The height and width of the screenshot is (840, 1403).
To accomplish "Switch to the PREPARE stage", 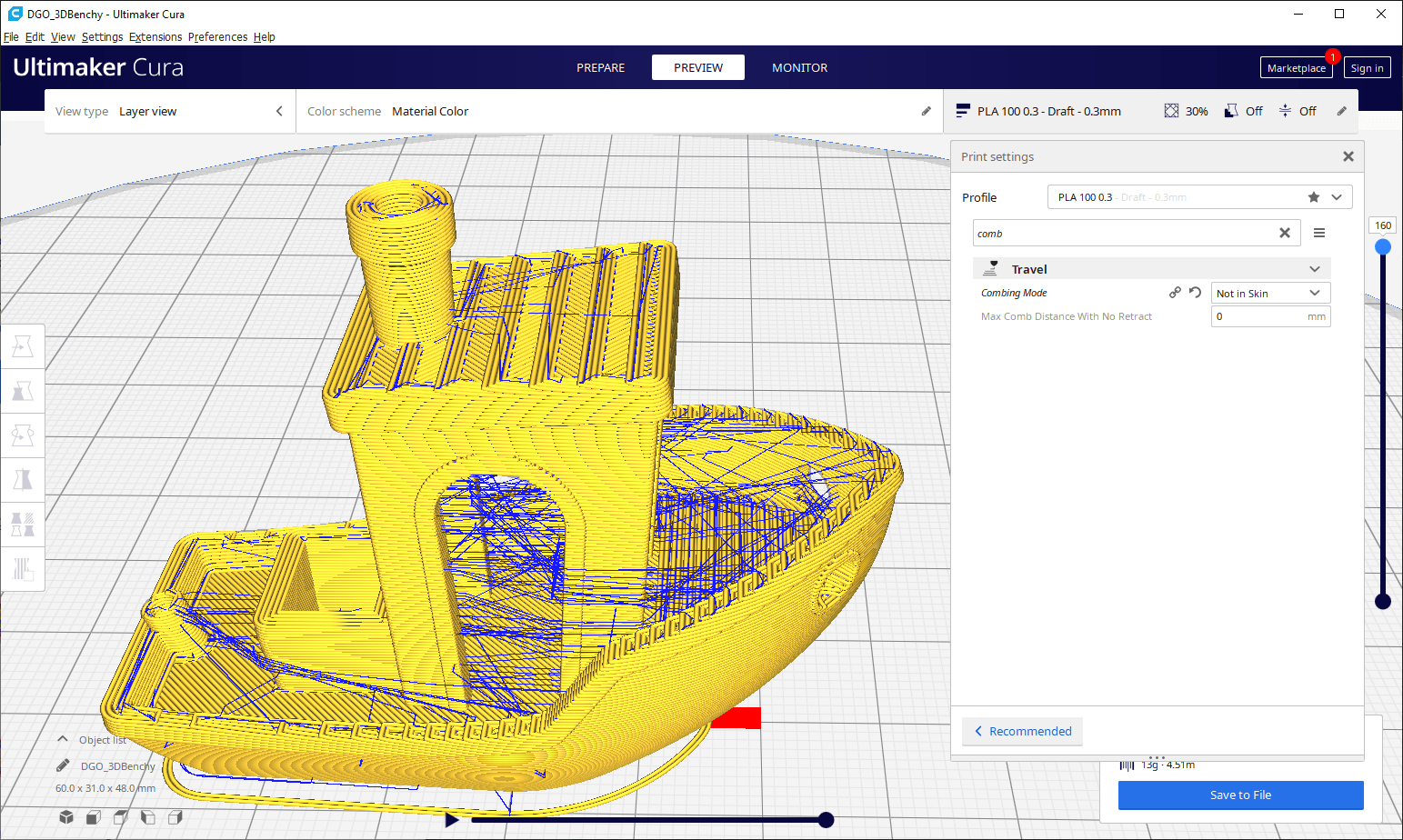I will (x=600, y=67).
